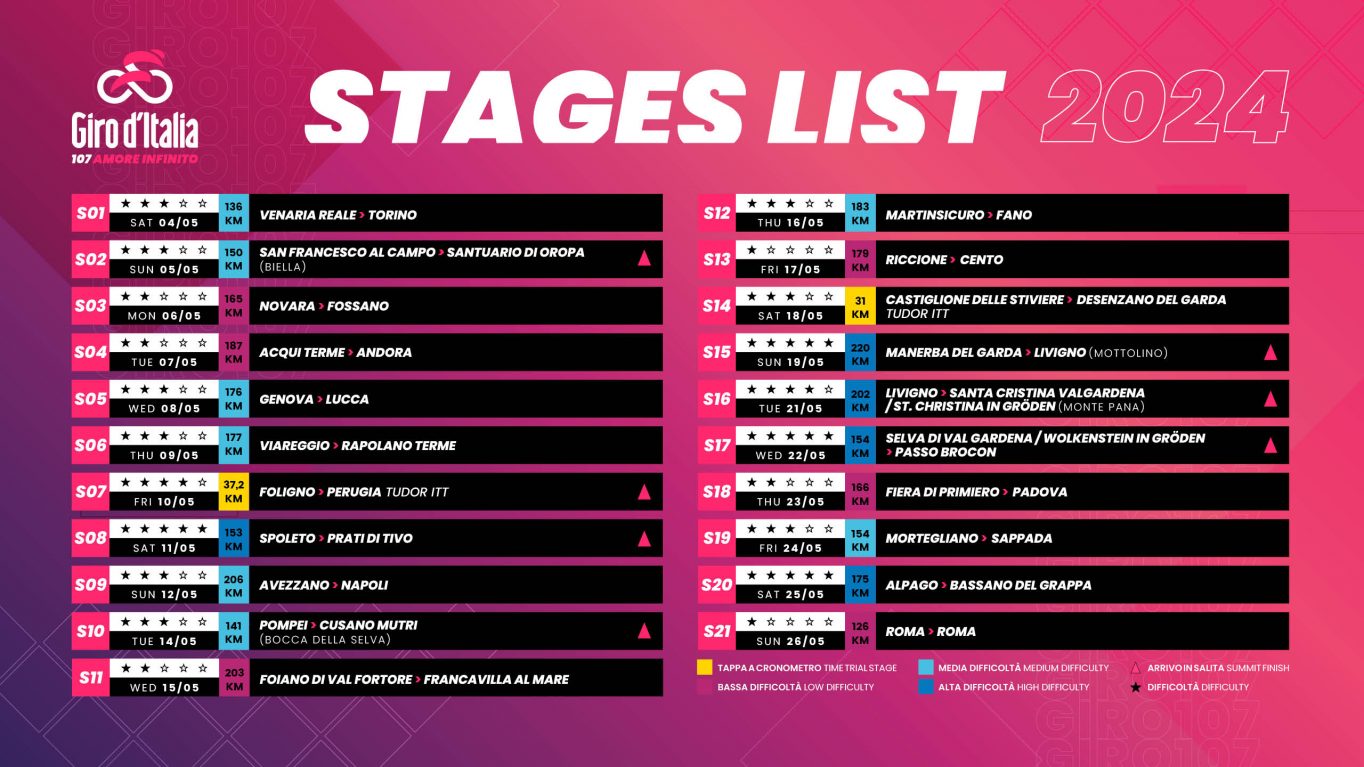
Task: Click the summit finish triangle in the legend
Action: [x=1135, y=668]
